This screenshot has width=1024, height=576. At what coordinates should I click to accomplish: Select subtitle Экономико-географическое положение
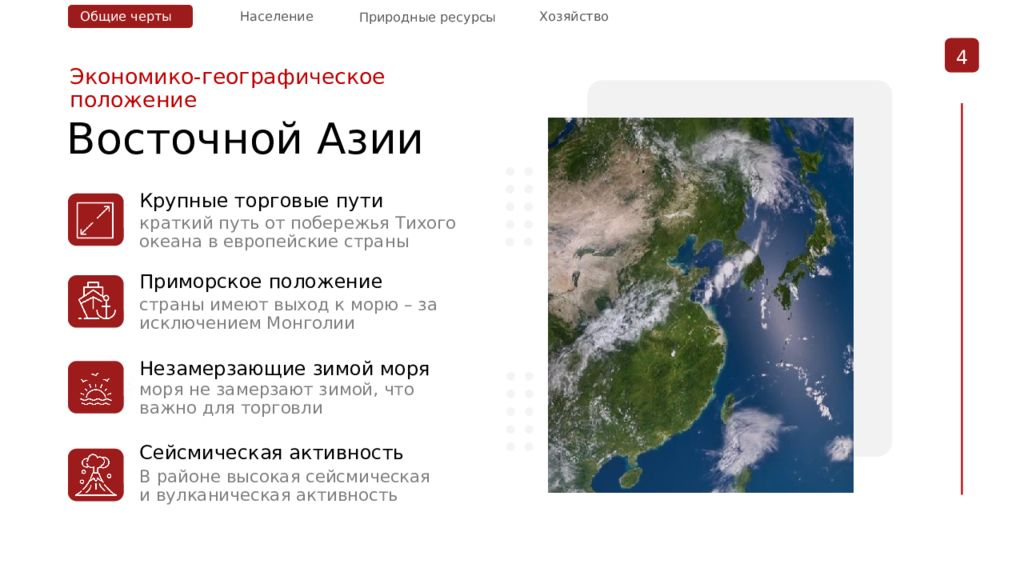[227, 88]
